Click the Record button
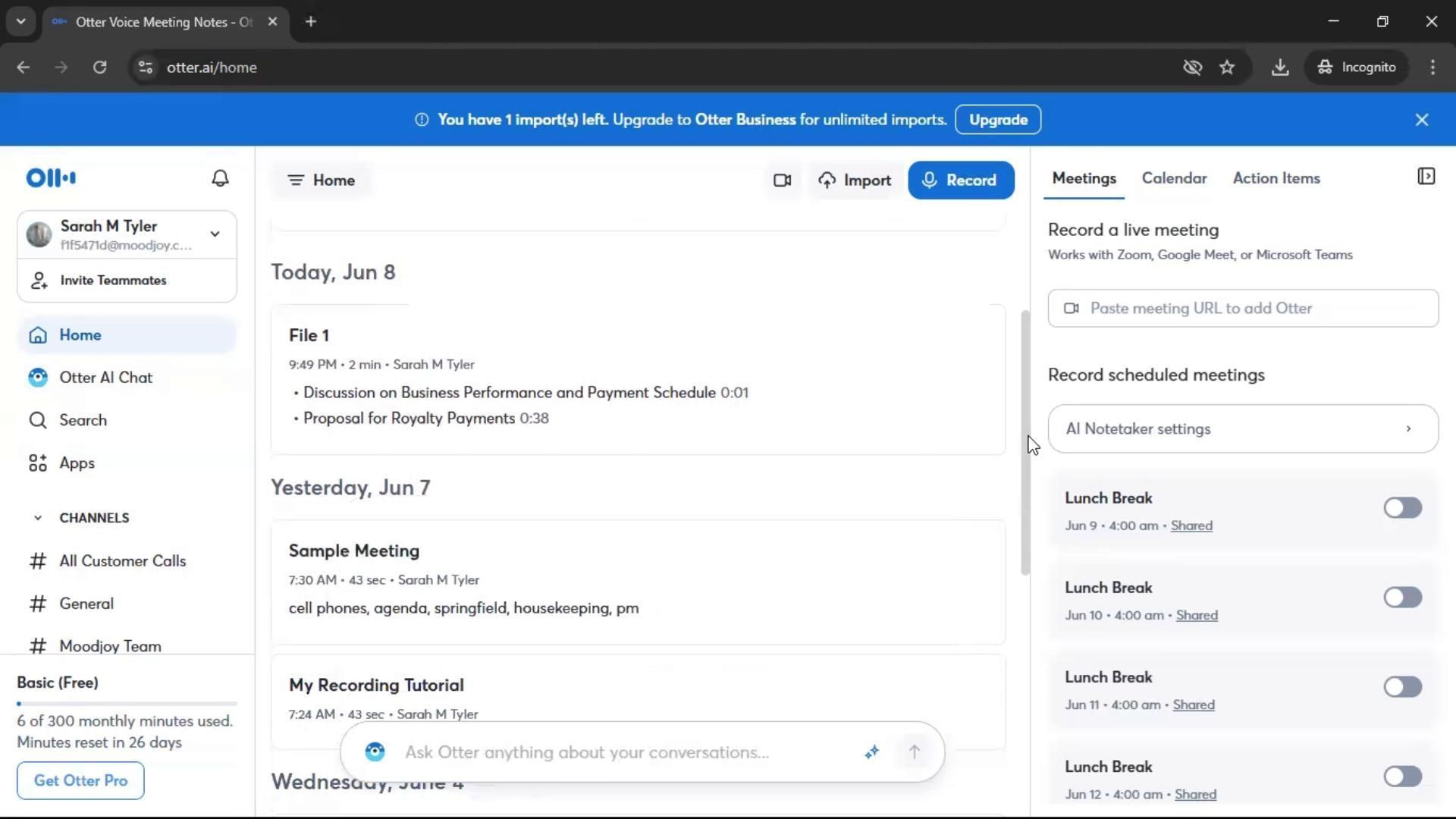Image resolution: width=1456 pixels, height=819 pixels. [961, 180]
